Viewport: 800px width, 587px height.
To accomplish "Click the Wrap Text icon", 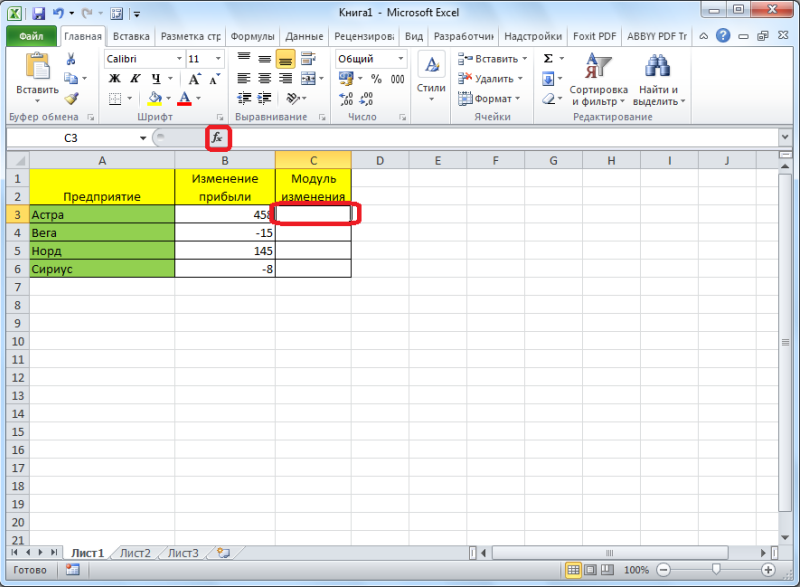I will [308, 59].
